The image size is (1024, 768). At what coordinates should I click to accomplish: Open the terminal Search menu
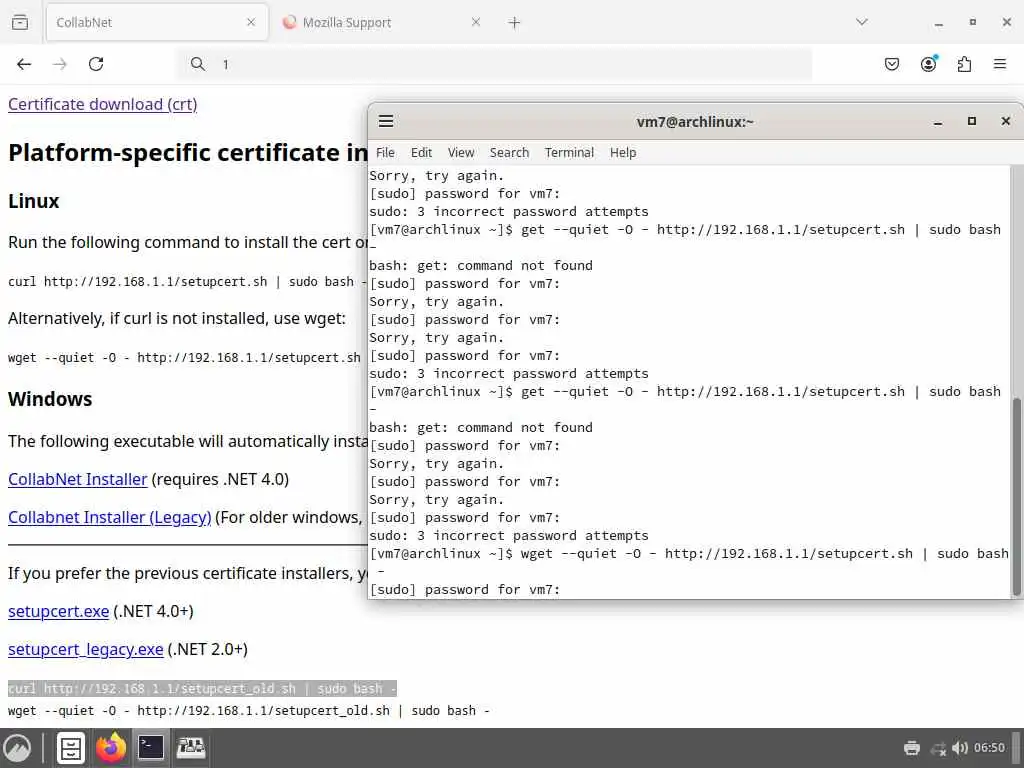[x=509, y=152]
